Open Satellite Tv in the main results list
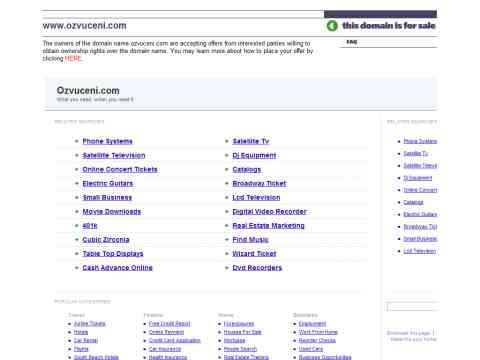Screen dimensions: 480x360 (x=251, y=141)
